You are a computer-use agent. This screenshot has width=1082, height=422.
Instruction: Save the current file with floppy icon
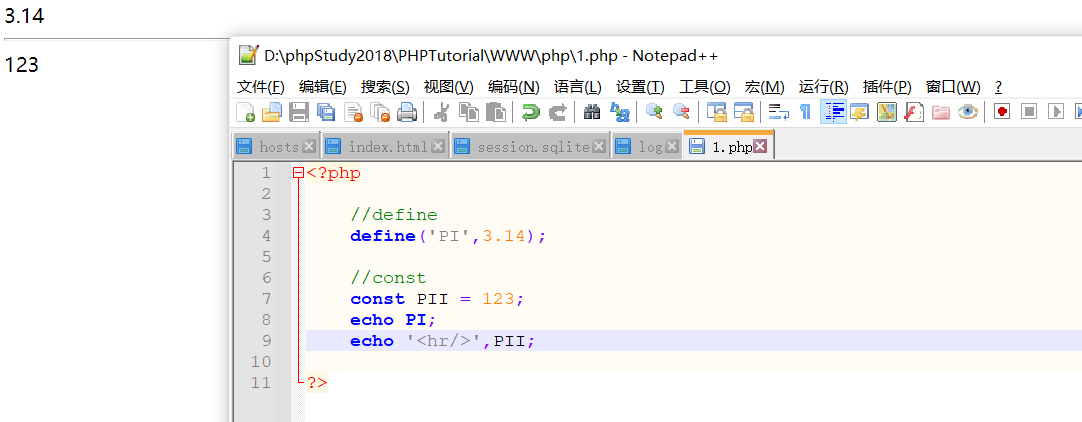[x=299, y=112]
